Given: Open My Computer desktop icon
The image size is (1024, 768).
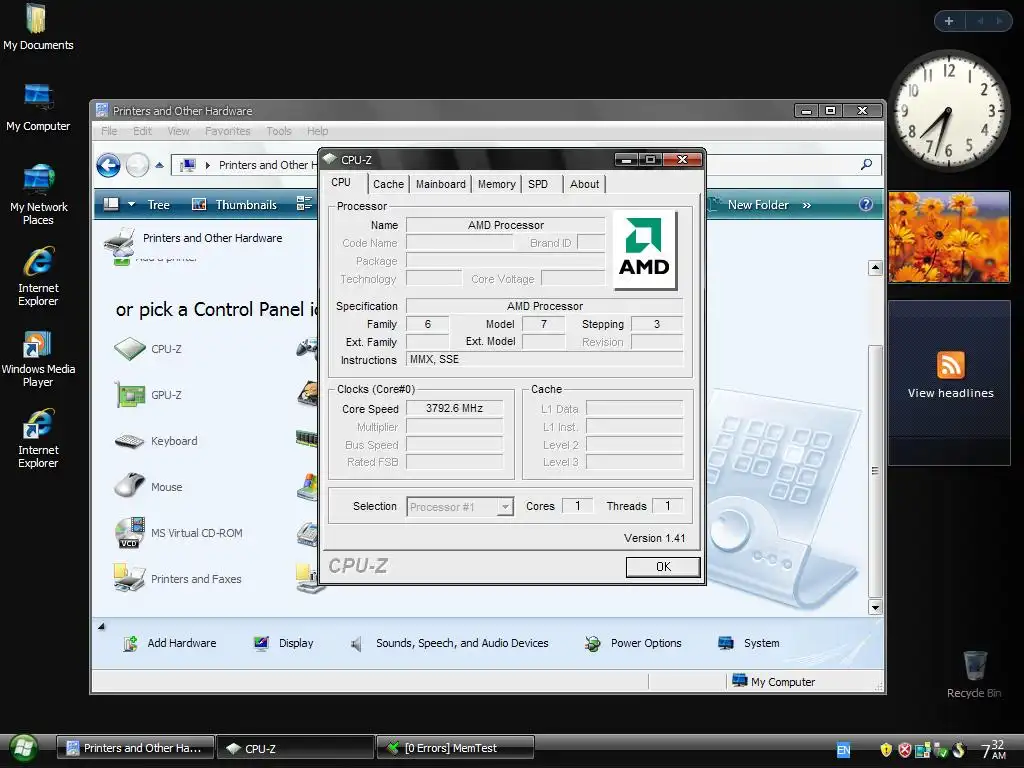Looking at the screenshot, I should click(x=38, y=108).
